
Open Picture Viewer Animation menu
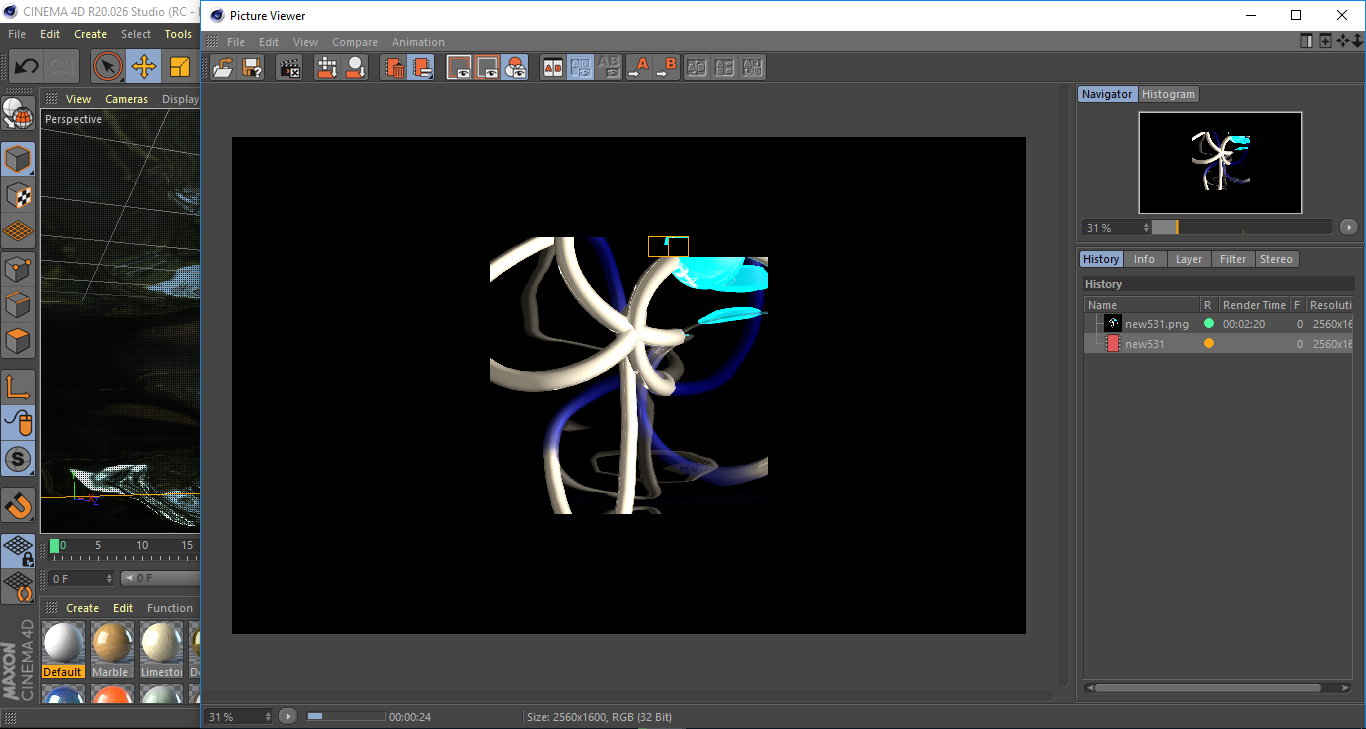coord(418,42)
